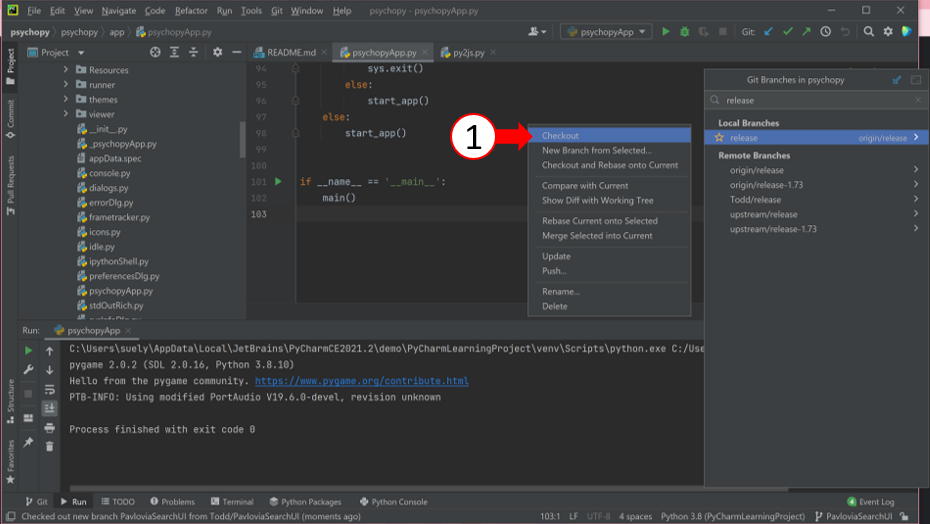Rerun psychopyApp in Run panel
Viewport: 930px width, 524px height.
tap(28, 351)
